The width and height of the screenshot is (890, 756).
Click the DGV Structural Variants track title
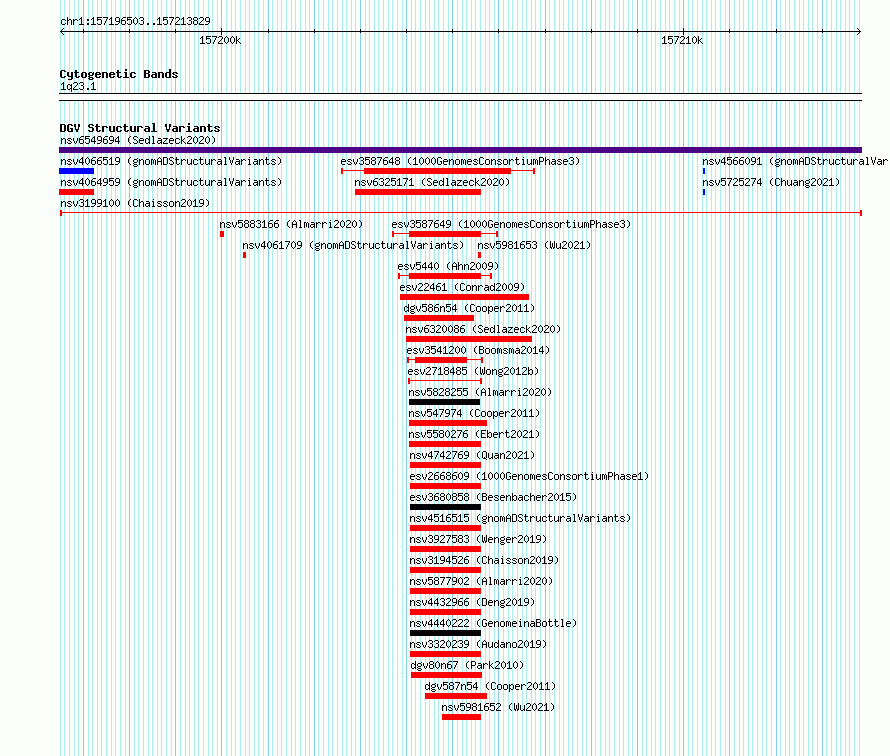click(140, 128)
